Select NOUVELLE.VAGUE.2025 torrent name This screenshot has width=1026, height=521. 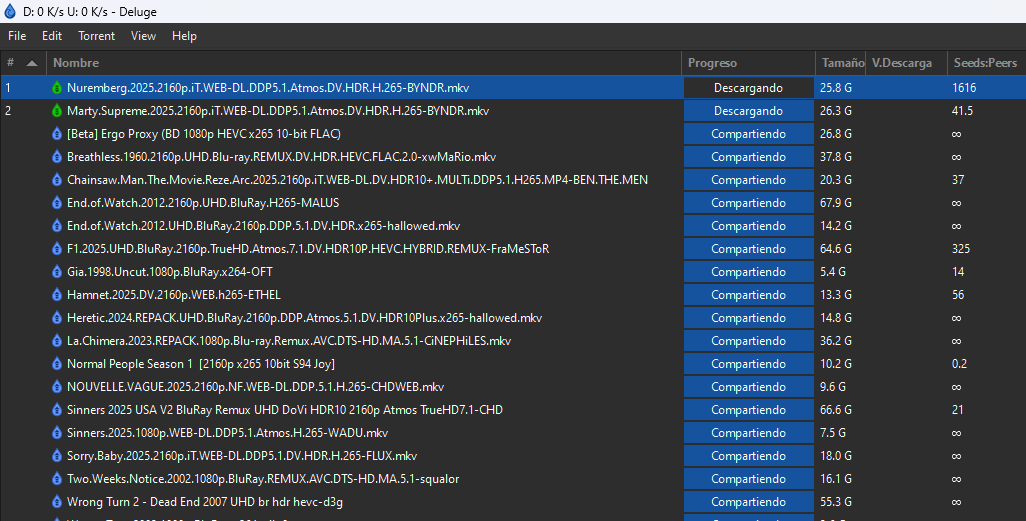(x=255, y=387)
